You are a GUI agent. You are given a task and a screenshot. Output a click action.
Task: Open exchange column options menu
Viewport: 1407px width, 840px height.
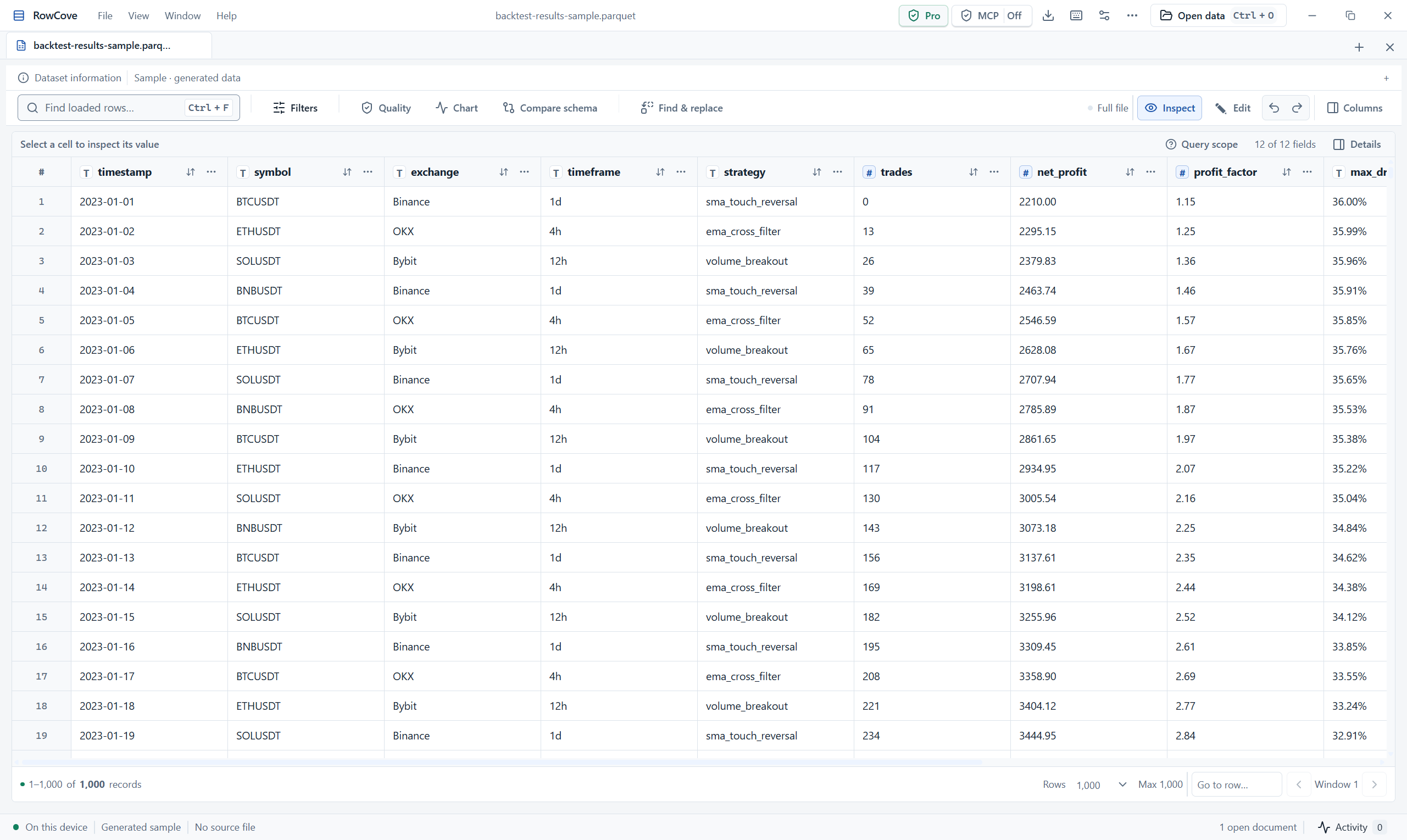point(524,172)
